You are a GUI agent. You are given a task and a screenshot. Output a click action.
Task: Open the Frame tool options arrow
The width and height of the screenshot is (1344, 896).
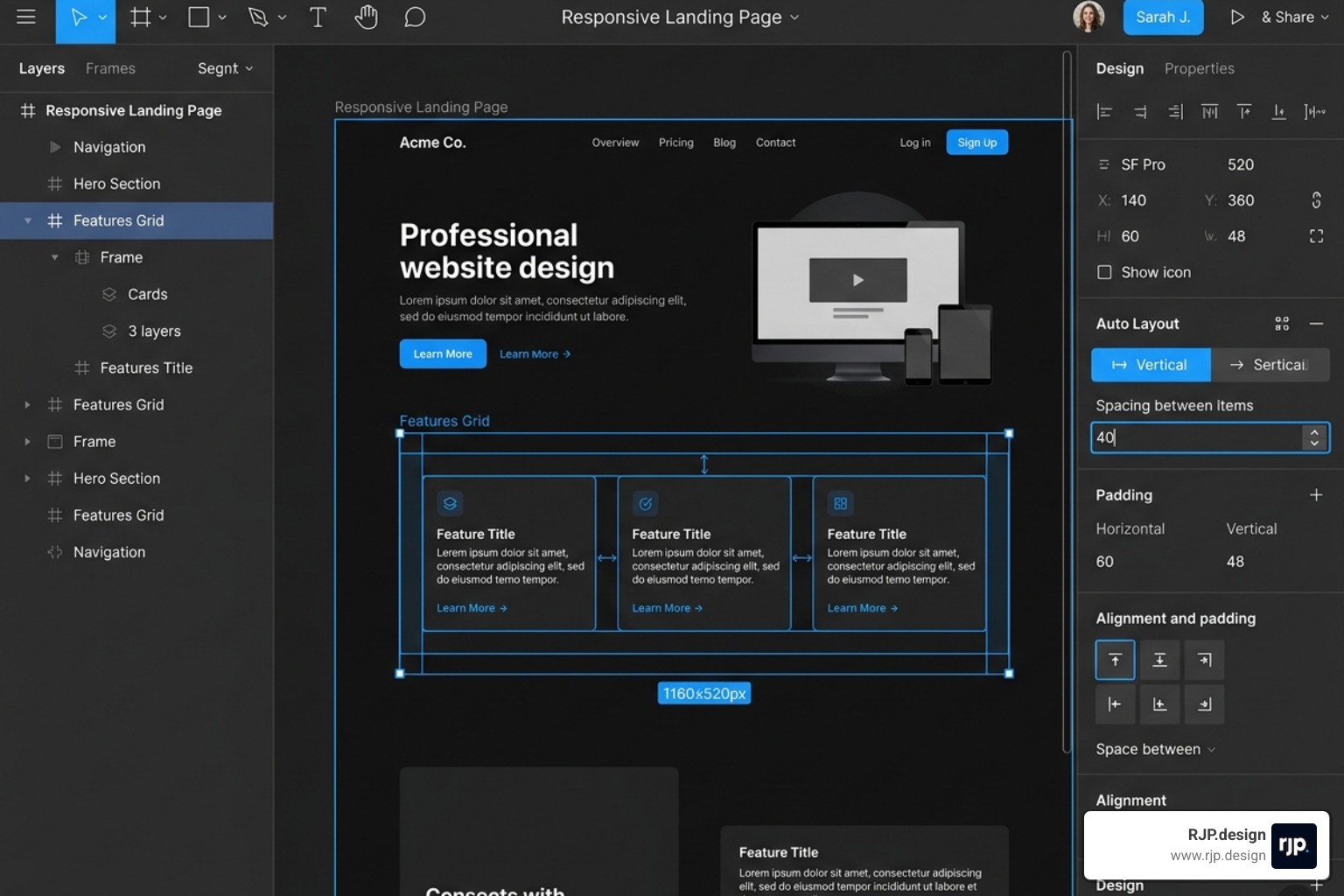[x=163, y=17]
